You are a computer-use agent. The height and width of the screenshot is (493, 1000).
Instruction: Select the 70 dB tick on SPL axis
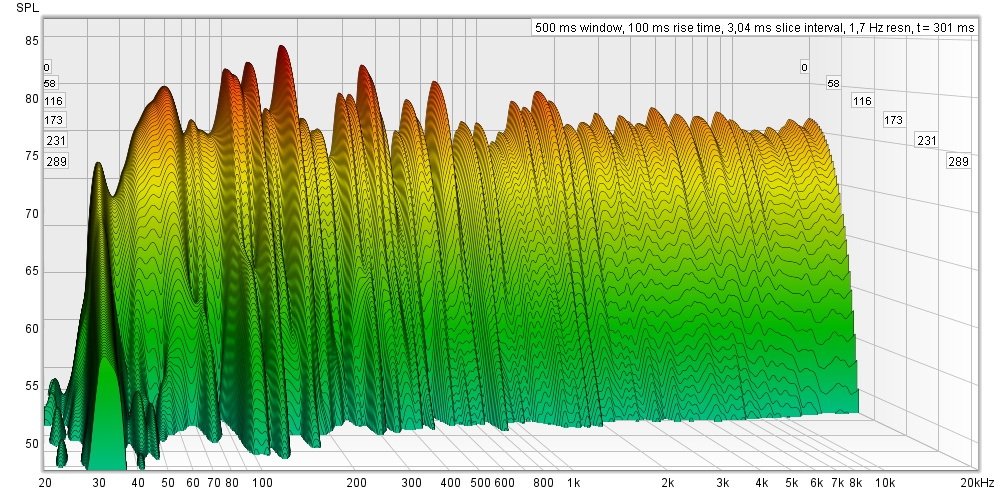(x=32, y=214)
